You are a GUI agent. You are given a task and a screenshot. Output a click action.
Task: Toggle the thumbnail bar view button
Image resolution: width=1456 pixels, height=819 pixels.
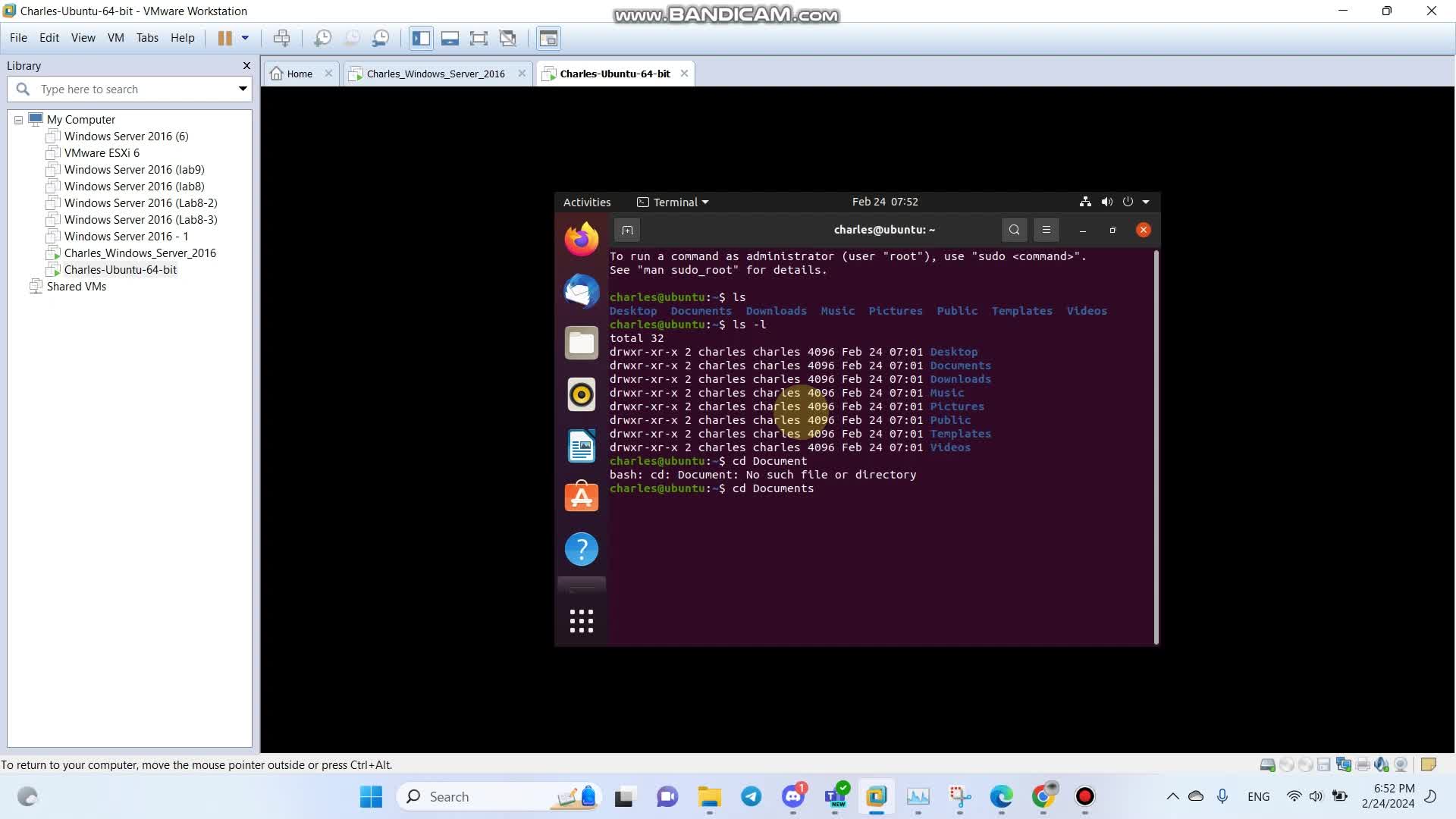click(450, 38)
